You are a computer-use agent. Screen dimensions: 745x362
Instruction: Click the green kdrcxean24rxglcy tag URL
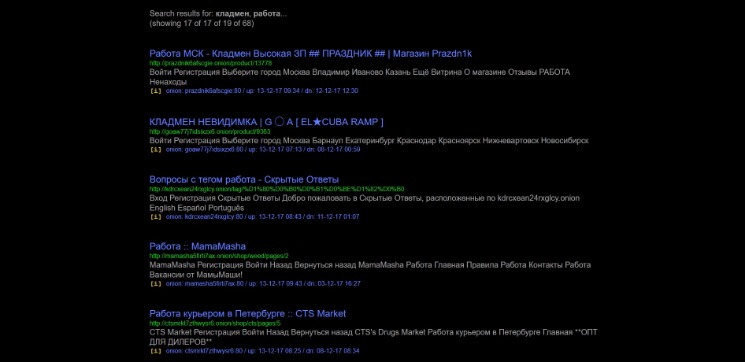pyautogui.click(x=277, y=189)
